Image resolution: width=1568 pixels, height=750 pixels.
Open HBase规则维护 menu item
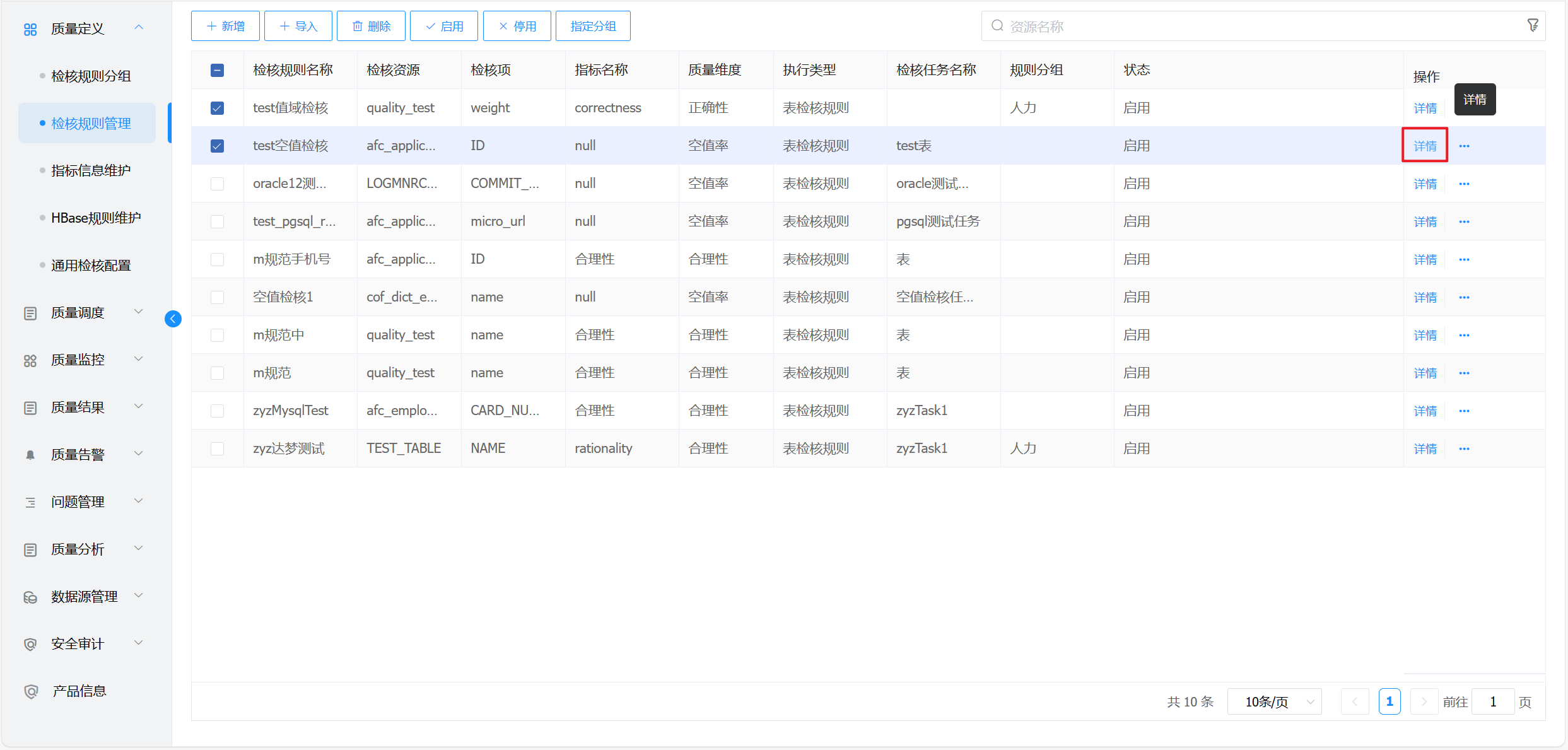pyautogui.click(x=96, y=218)
